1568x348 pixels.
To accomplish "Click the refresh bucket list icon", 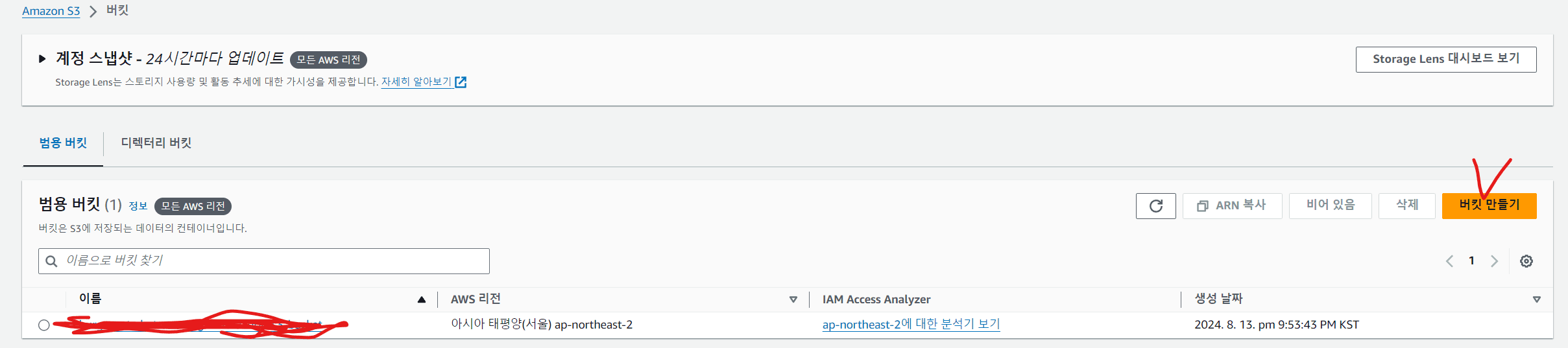I will 1155,206.
